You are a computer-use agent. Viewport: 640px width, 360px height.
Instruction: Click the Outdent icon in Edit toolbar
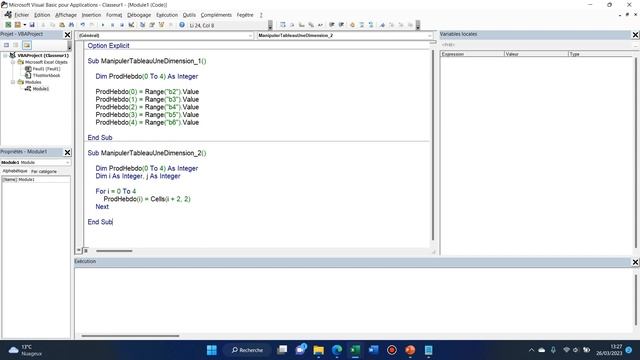(x=341, y=25)
